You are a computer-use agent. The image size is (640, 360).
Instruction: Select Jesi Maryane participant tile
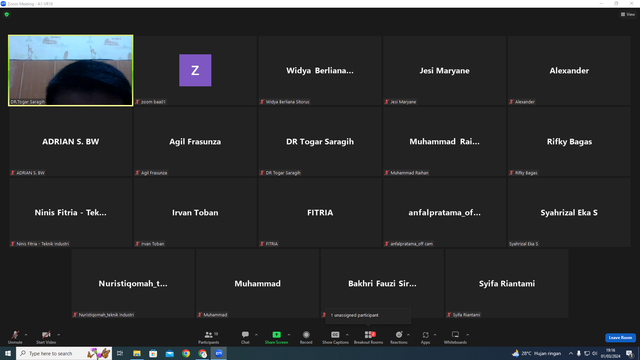click(444, 70)
